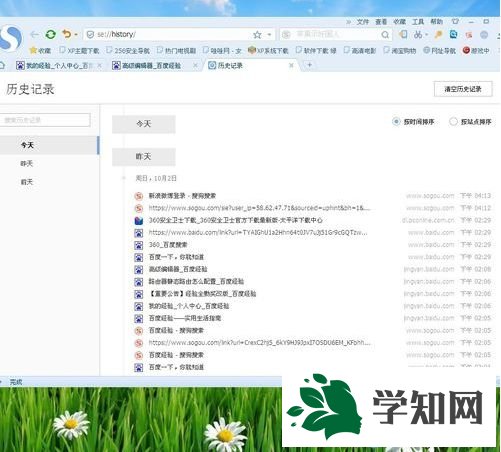Viewport: 501px width, 452px height.
Task: Open the 工具 menu
Action: [418, 22]
